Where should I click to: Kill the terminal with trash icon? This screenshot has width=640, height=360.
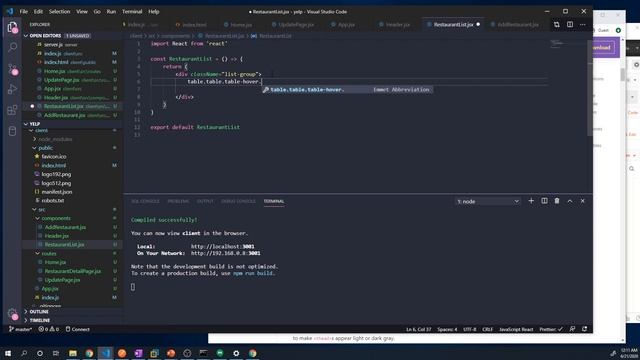point(557,201)
